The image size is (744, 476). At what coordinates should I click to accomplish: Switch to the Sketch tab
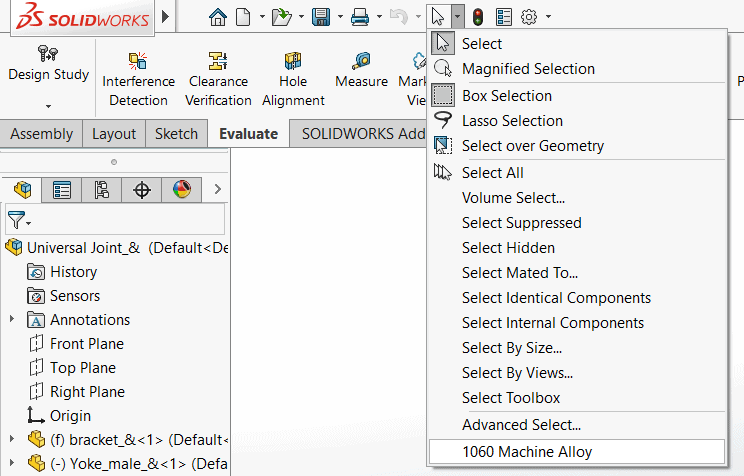click(x=176, y=134)
